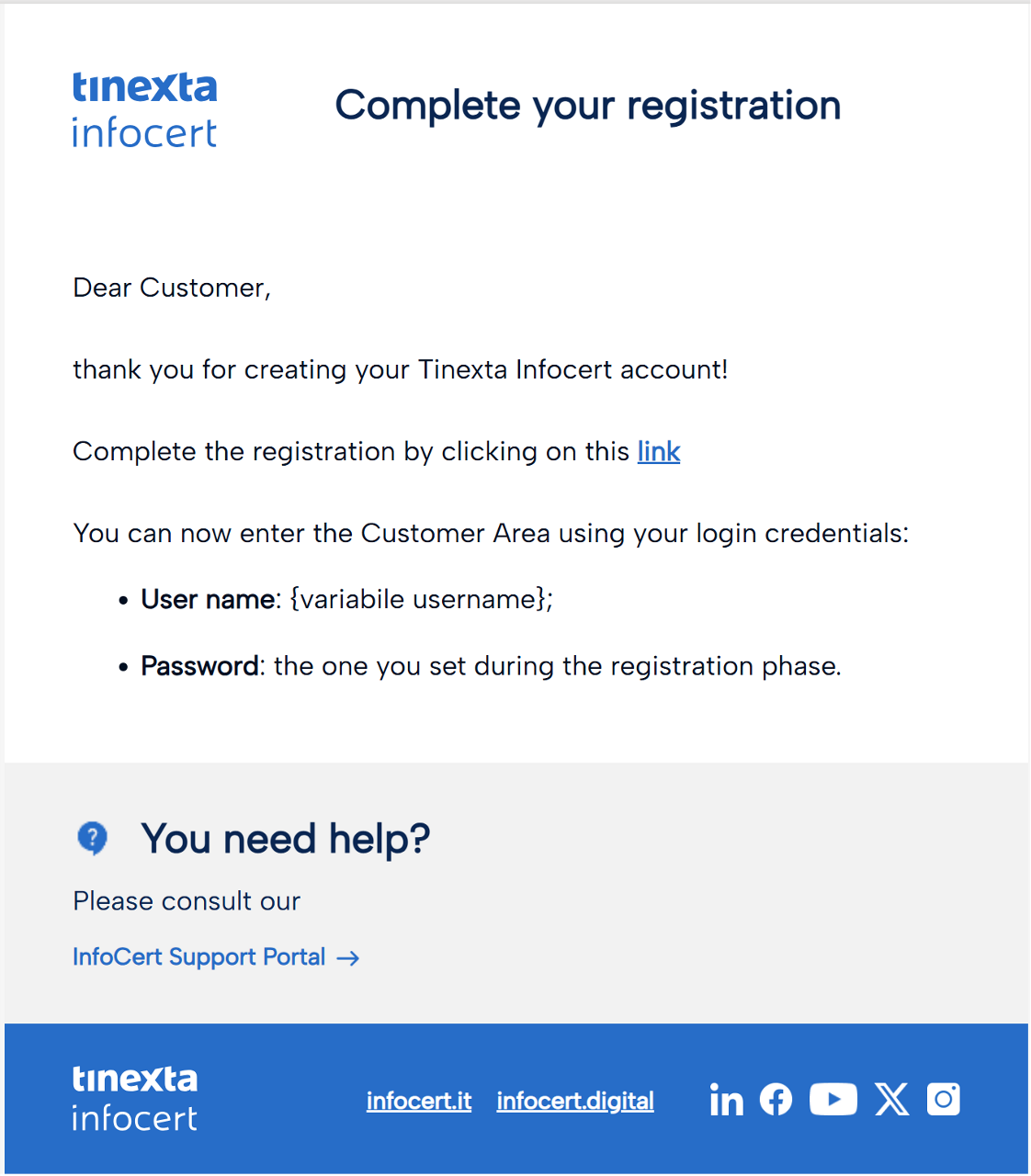The width and height of the screenshot is (1031, 1176).
Task: Click the {variabile username} placeholder text
Action: 420,599
